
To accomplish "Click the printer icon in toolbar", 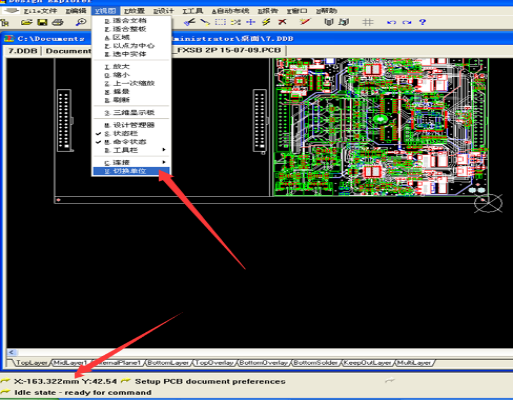I will pos(58,22).
